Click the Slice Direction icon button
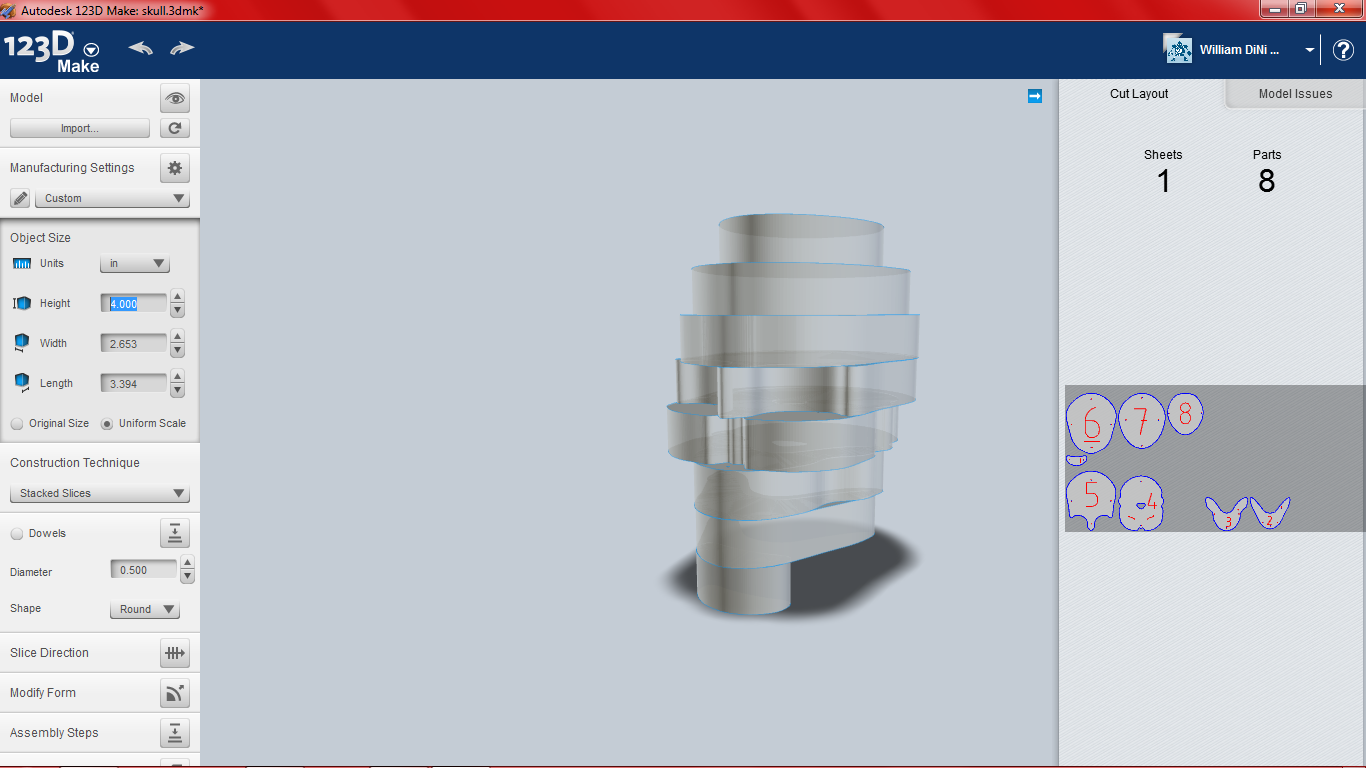 [175, 653]
